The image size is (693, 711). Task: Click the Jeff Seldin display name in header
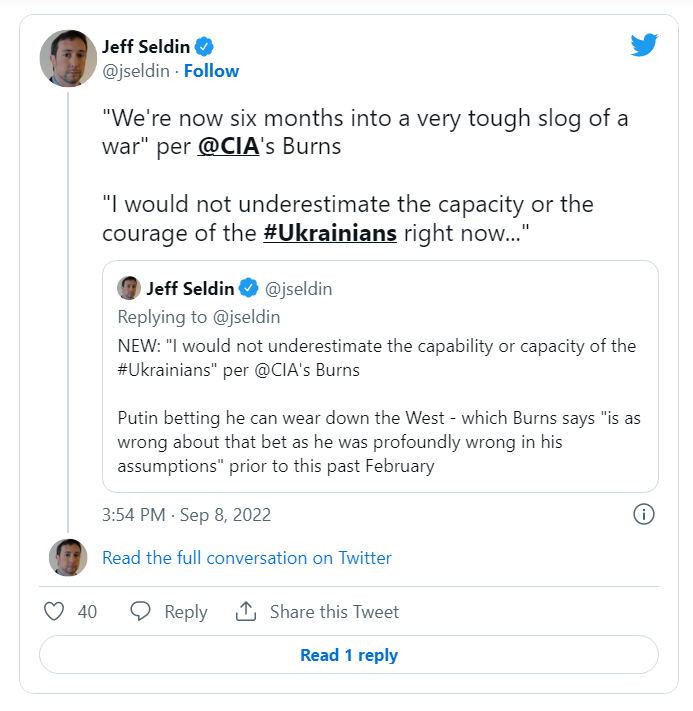coord(146,46)
